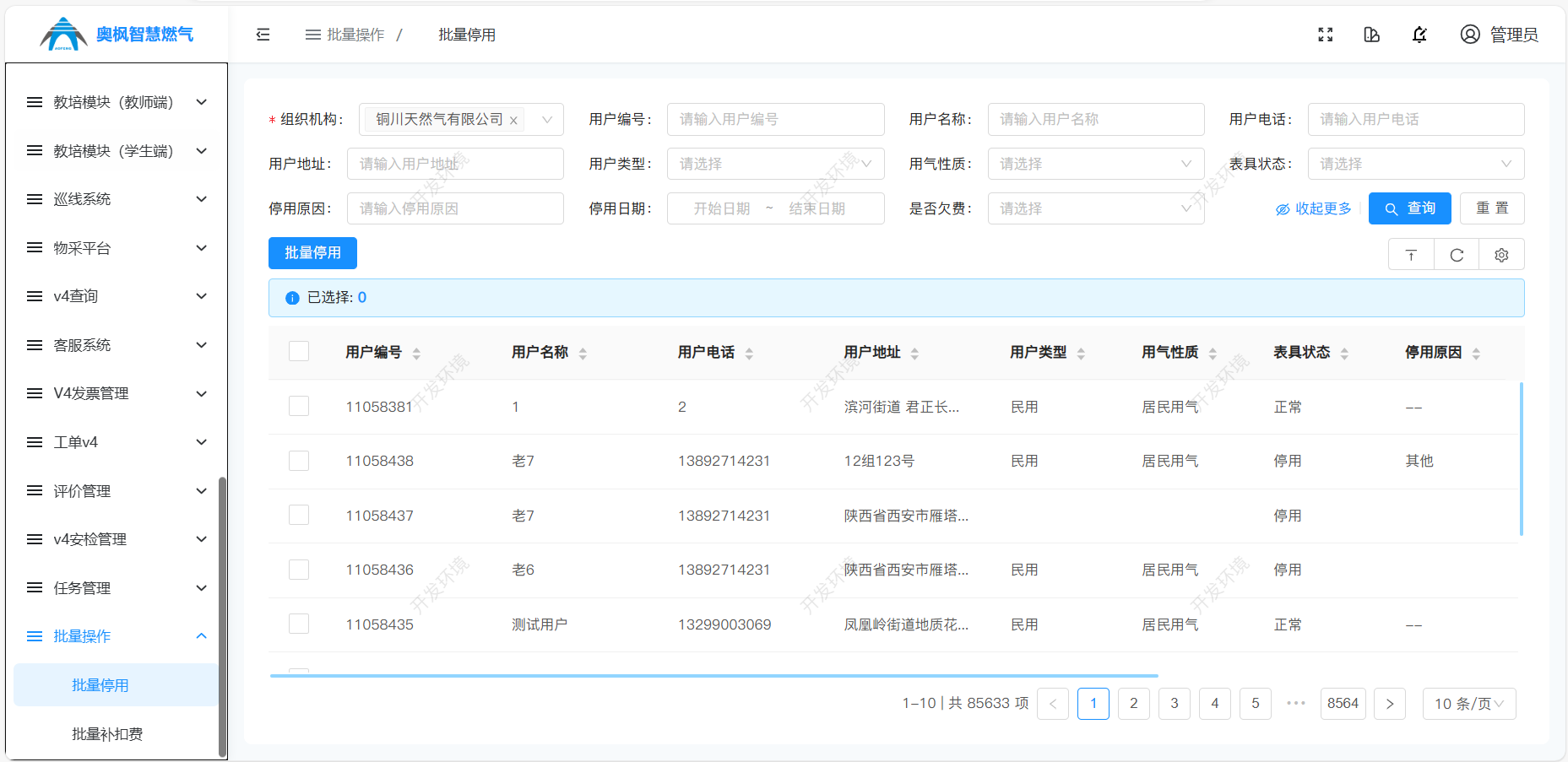Check the row for user 11058436
The height and width of the screenshot is (762, 1568).
(299, 570)
